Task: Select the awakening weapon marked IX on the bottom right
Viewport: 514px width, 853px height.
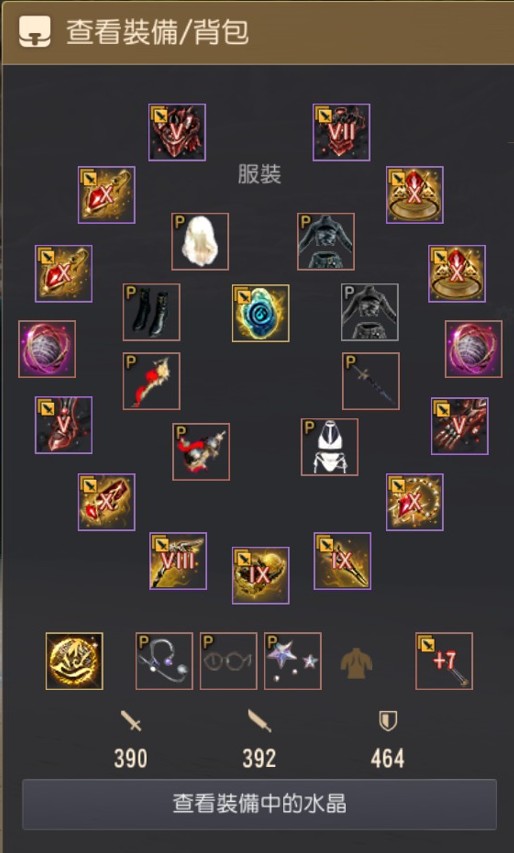Action: [x=342, y=561]
